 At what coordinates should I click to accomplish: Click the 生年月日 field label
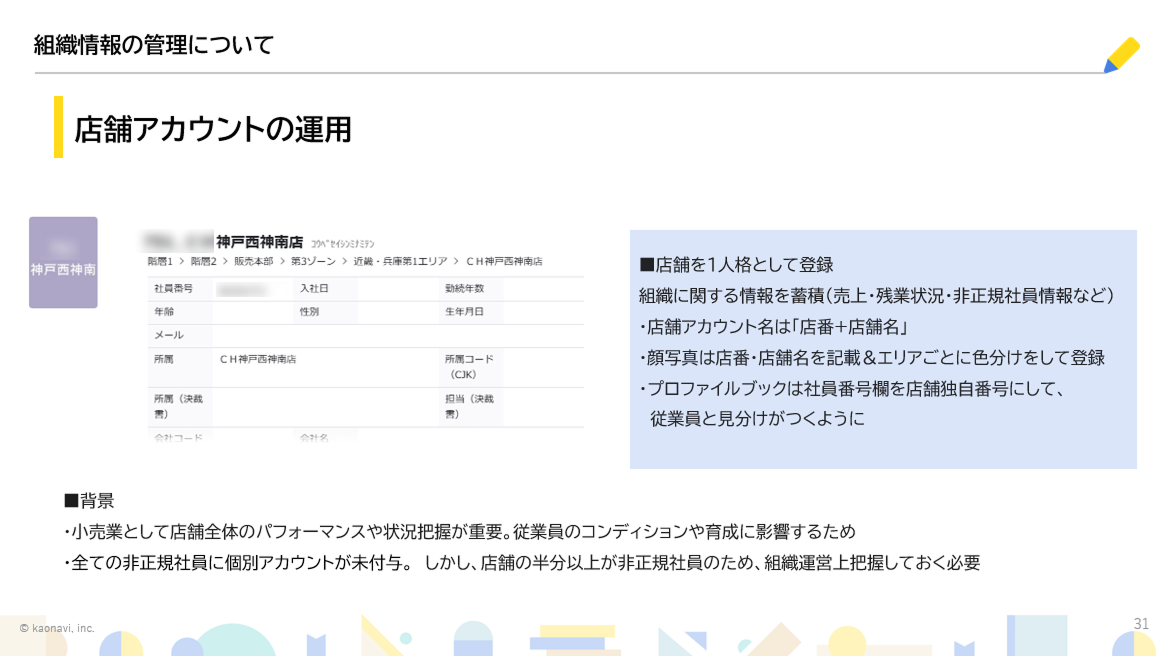pos(465,312)
